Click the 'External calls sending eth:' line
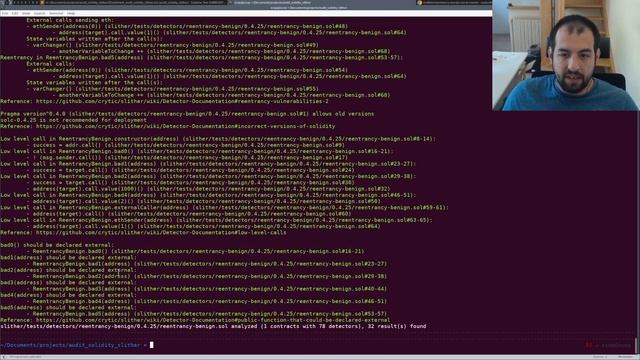The height and width of the screenshot is (360, 640). click(70, 20)
